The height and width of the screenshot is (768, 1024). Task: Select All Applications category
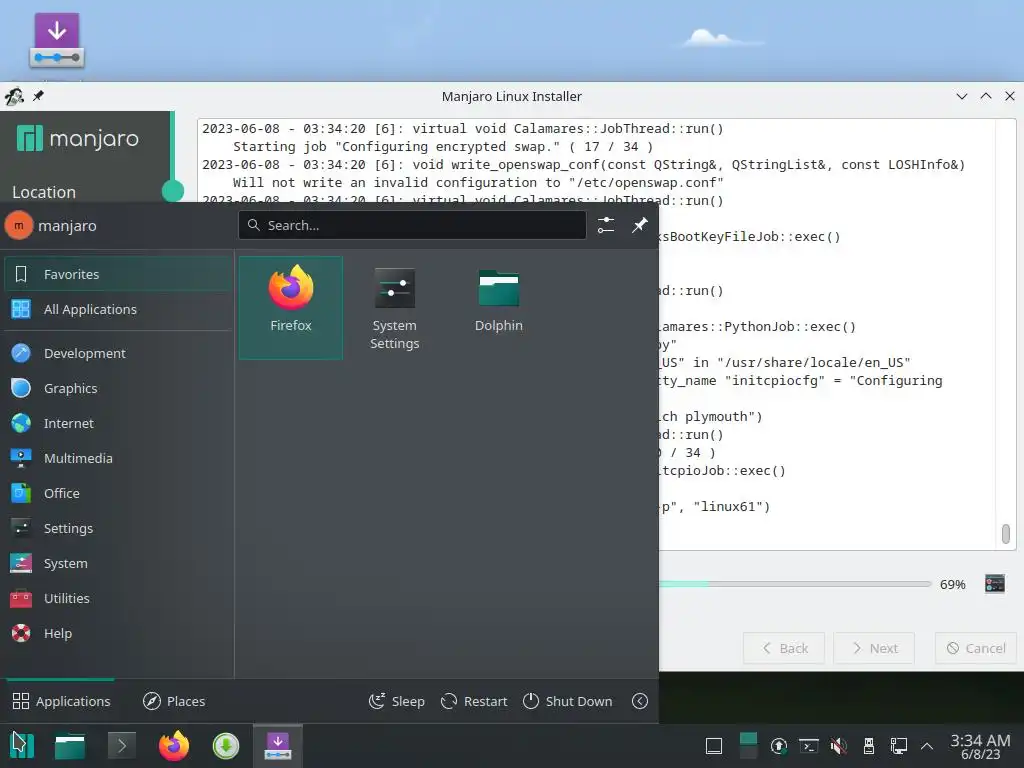point(118,310)
